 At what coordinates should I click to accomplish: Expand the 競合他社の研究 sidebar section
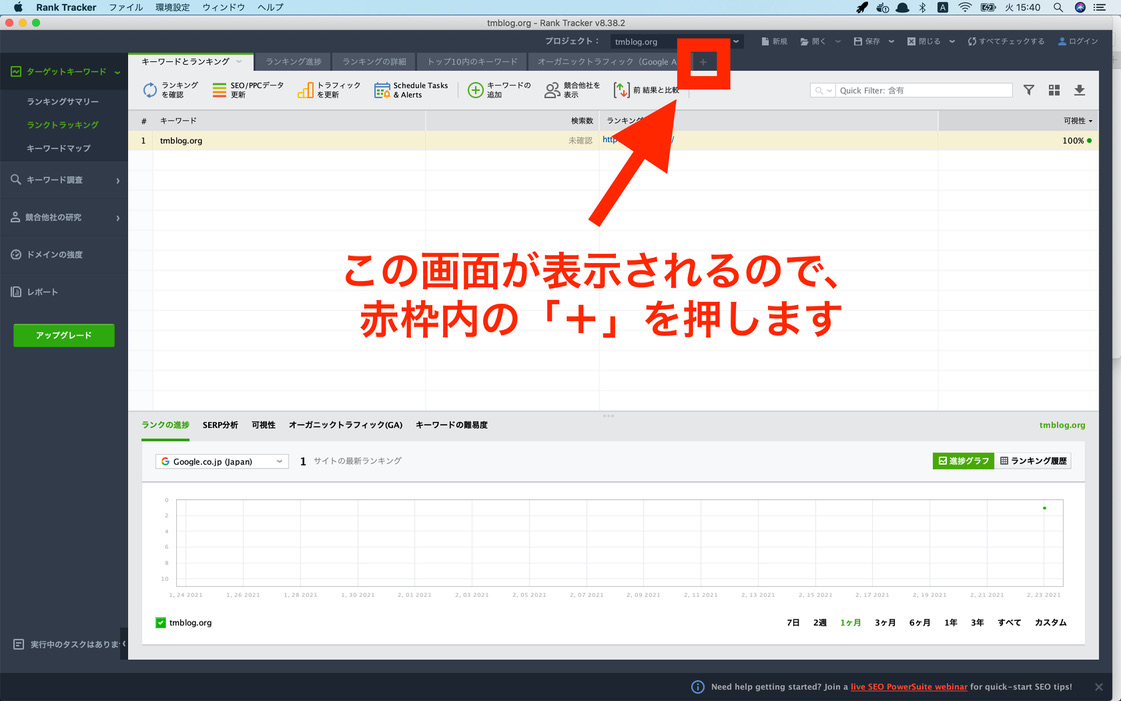coord(117,217)
